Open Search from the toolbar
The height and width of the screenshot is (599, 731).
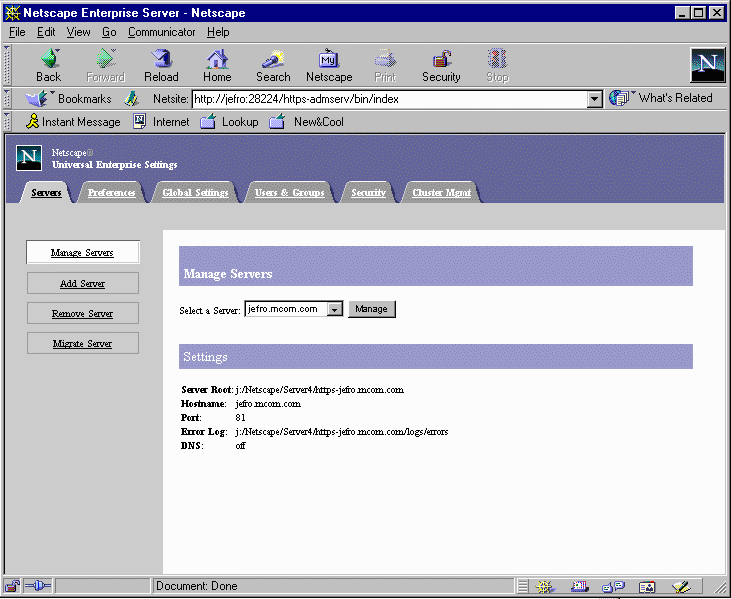point(273,65)
